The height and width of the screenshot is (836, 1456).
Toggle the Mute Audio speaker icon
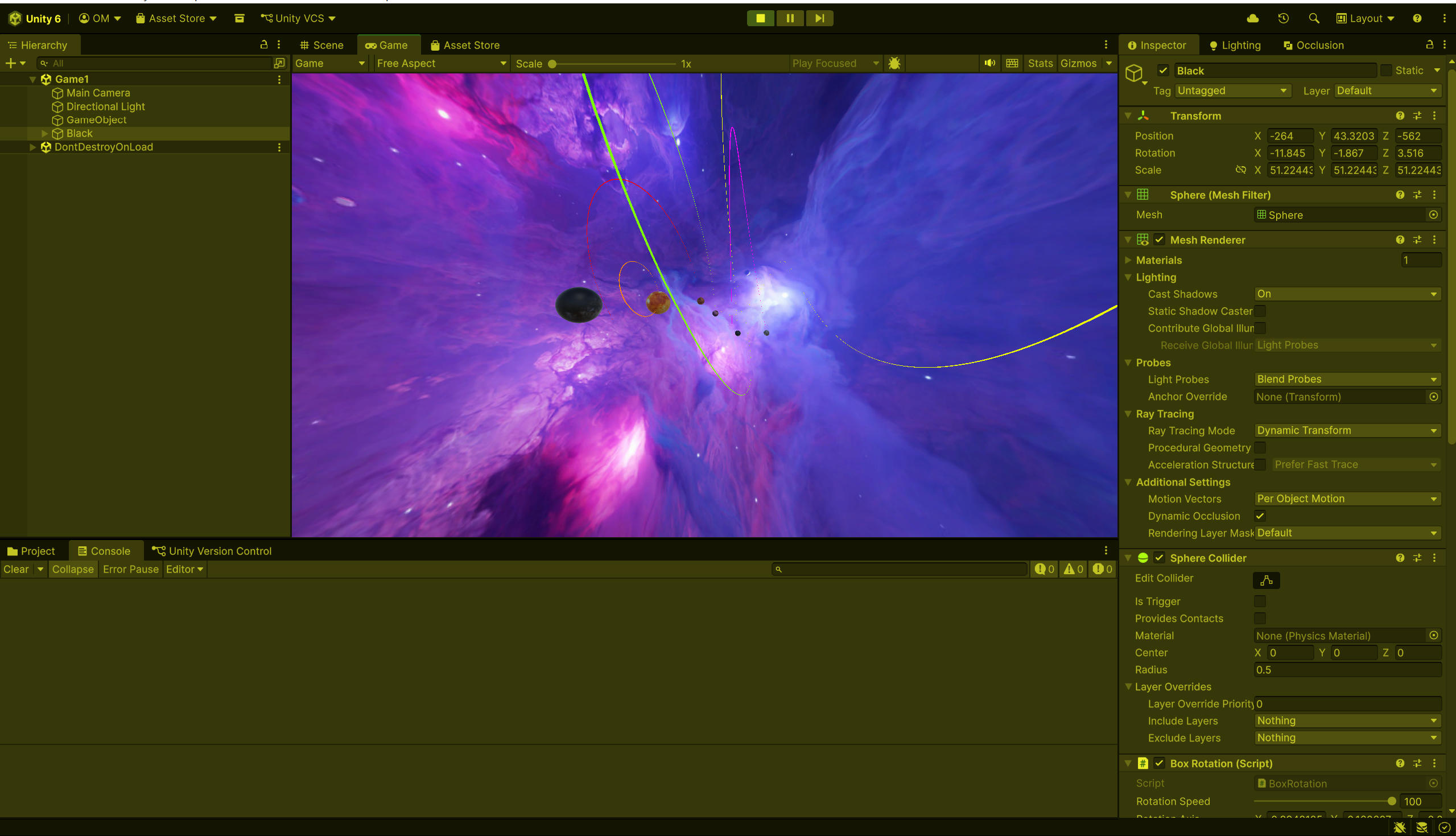pyautogui.click(x=989, y=63)
